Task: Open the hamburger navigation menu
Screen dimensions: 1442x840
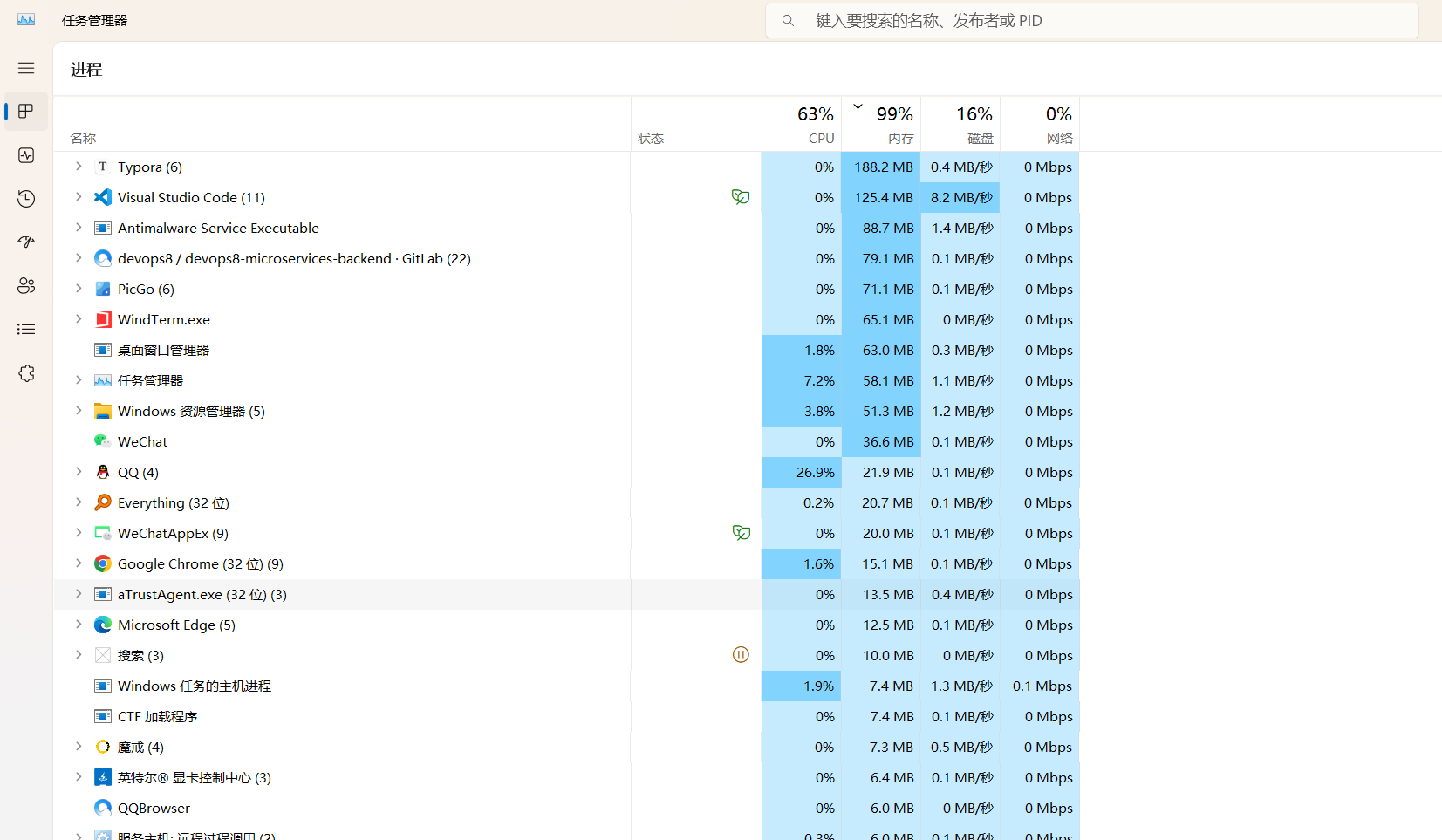Action: [26, 68]
